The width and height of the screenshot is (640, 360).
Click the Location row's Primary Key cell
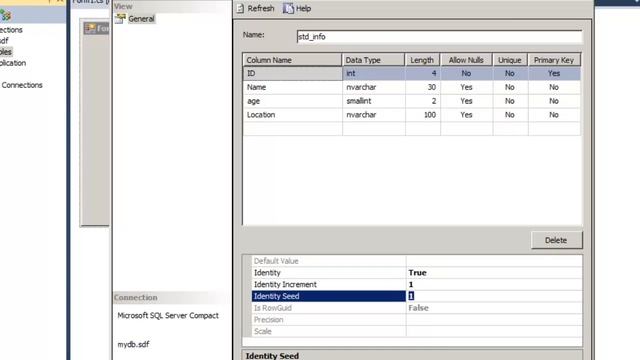pos(554,115)
